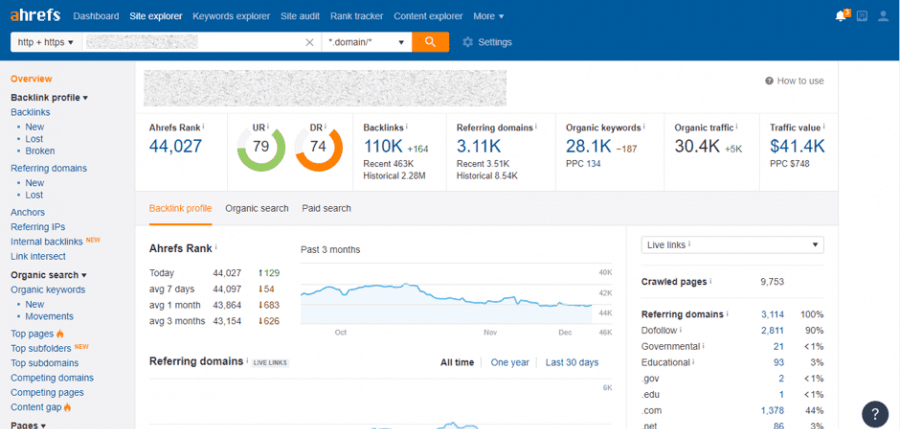Viewport: 900px width, 429px height.
Task: Collapse the Organic search sidebar section
Action: point(48,275)
